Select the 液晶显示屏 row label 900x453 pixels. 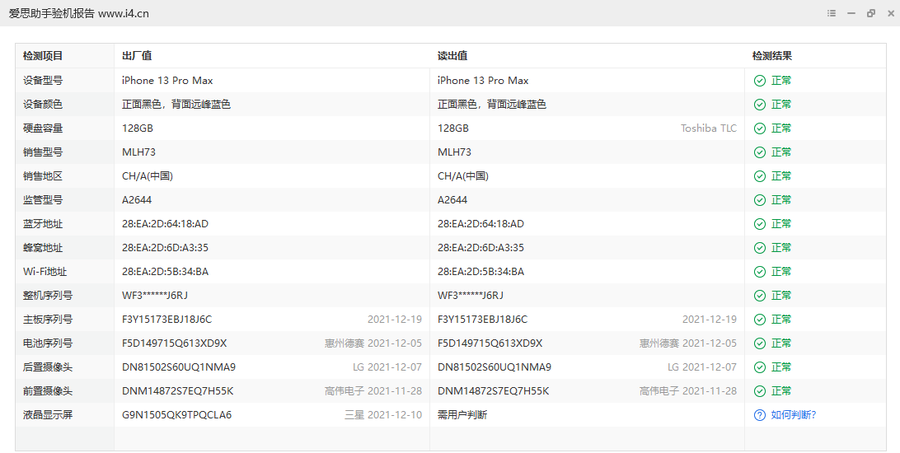[48, 415]
